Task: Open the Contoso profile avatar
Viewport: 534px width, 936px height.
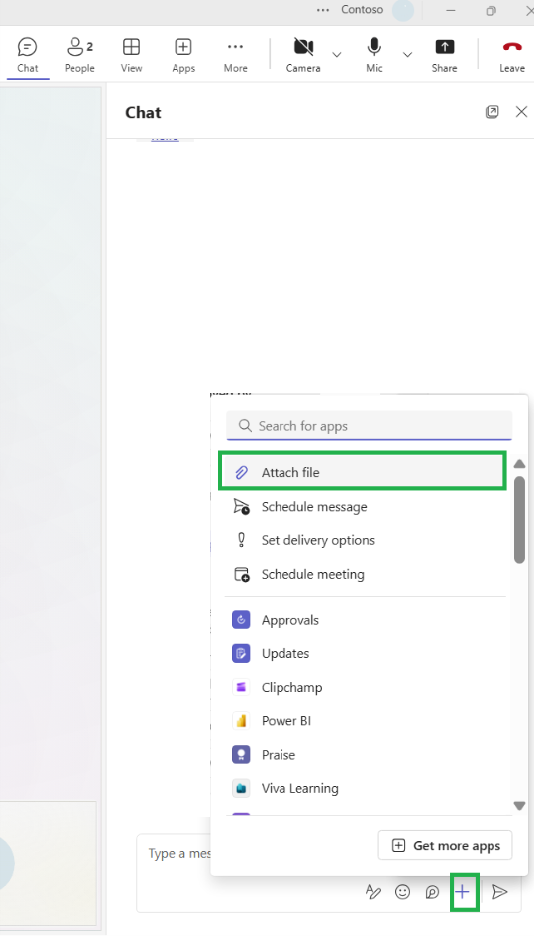Action: (403, 11)
